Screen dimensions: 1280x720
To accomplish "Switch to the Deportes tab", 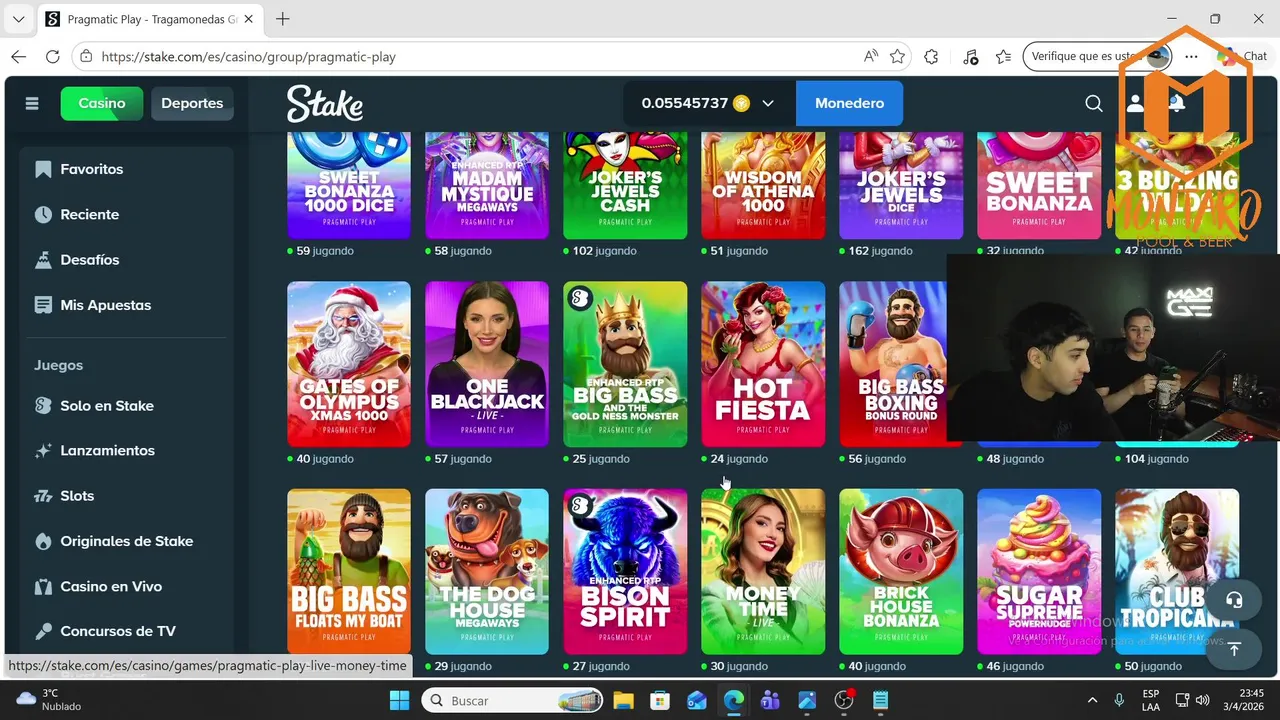I will (x=192, y=103).
